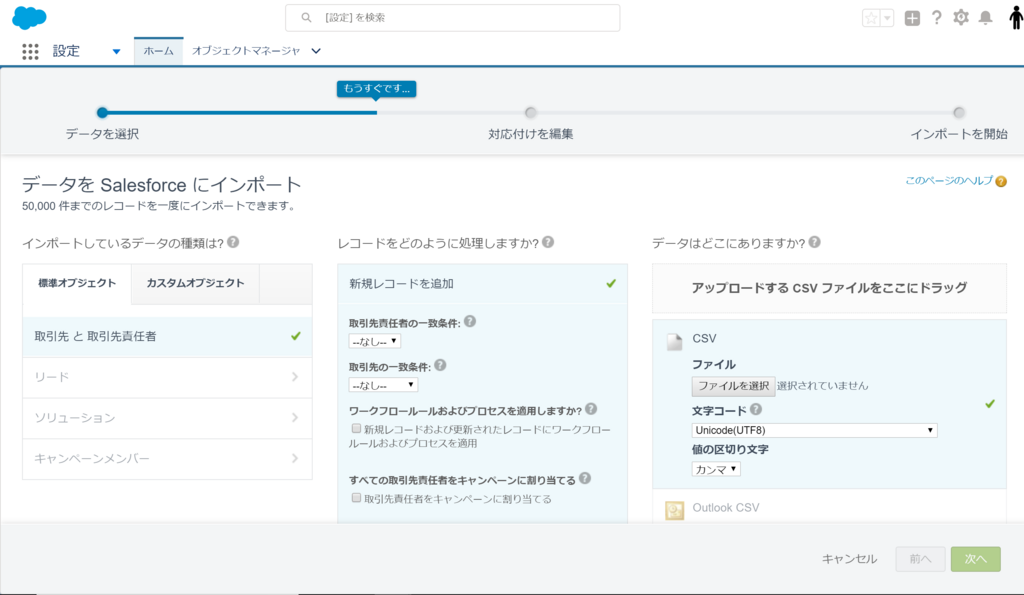Viewport: 1024px width, 595px height.
Task: Open the setup gear icon
Action: click(x=961, y=18)
